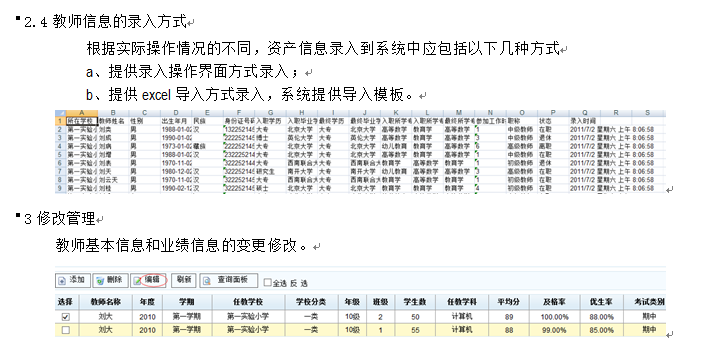Click the 删除 recycle-bin delete icon
This screenshot has height=362, width=712.
click(100, 281)
